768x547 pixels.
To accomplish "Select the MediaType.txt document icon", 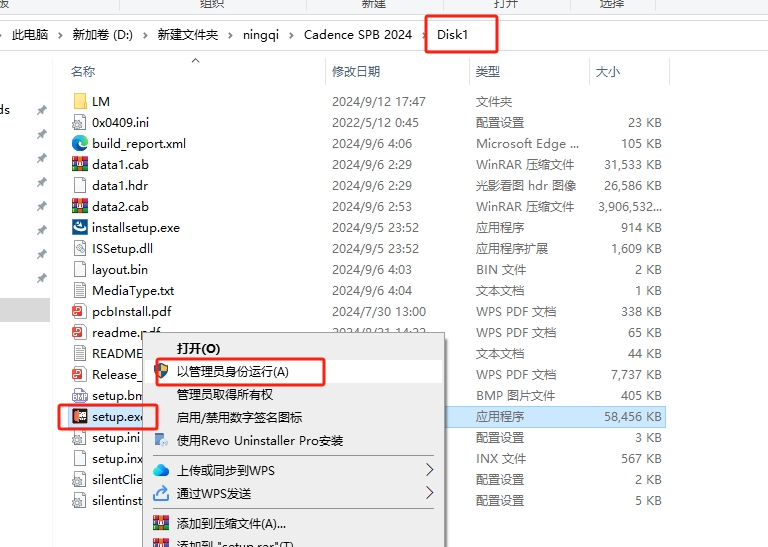I will click(80, 290).
